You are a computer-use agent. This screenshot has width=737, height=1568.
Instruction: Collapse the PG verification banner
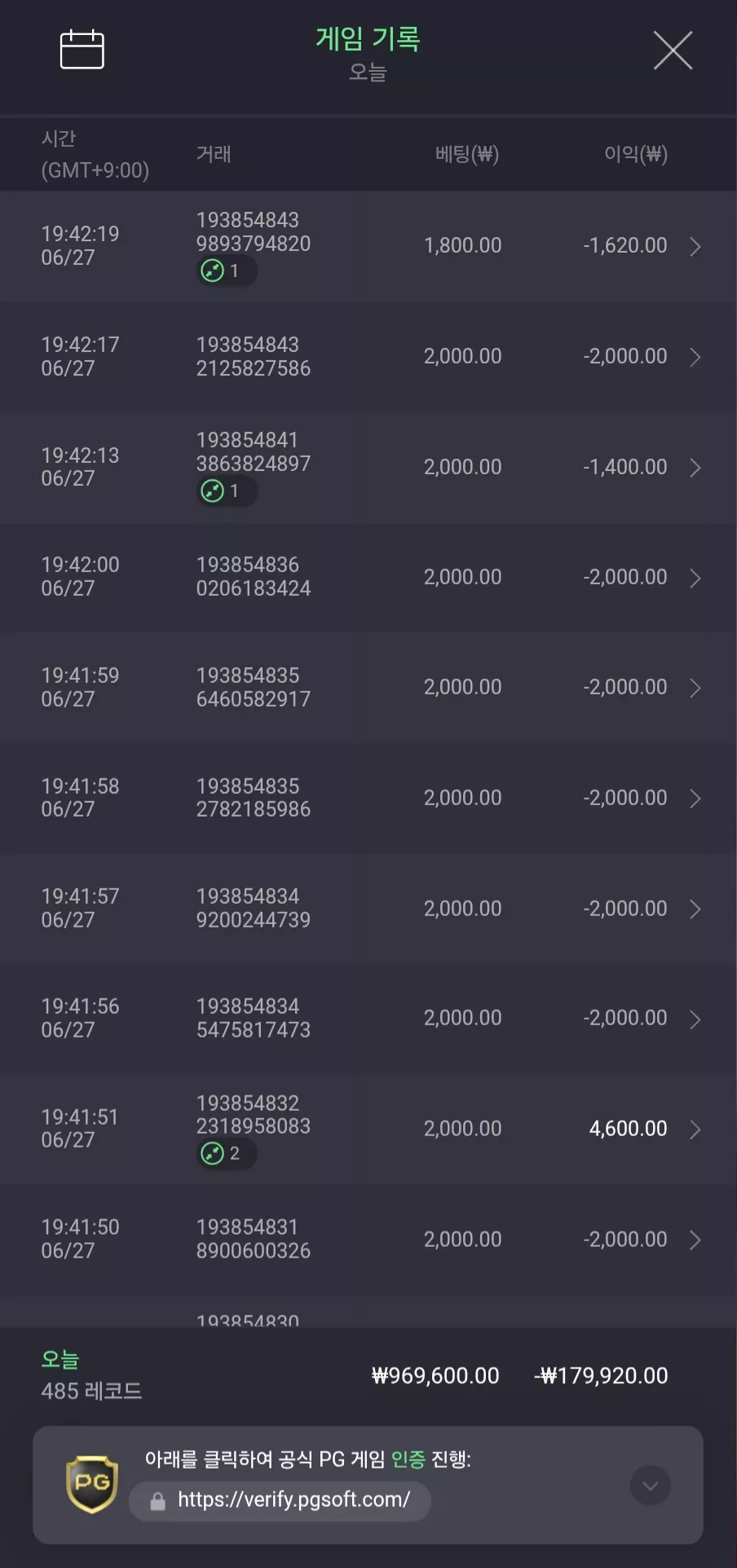(651, 1485)
